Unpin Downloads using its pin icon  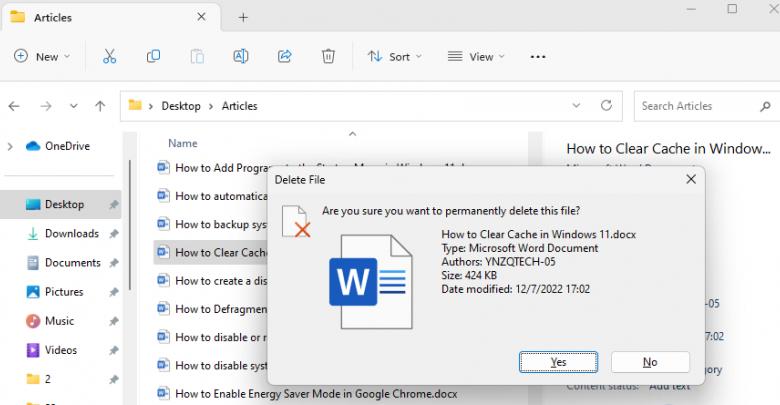[x=114, y=233]
